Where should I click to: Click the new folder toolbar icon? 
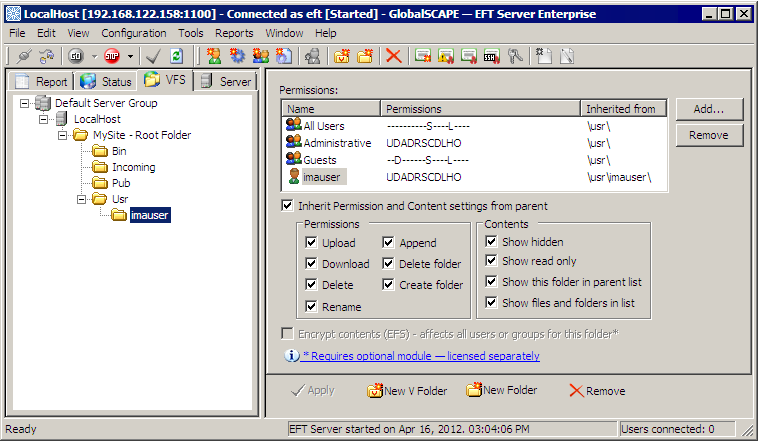pos(365,57)
